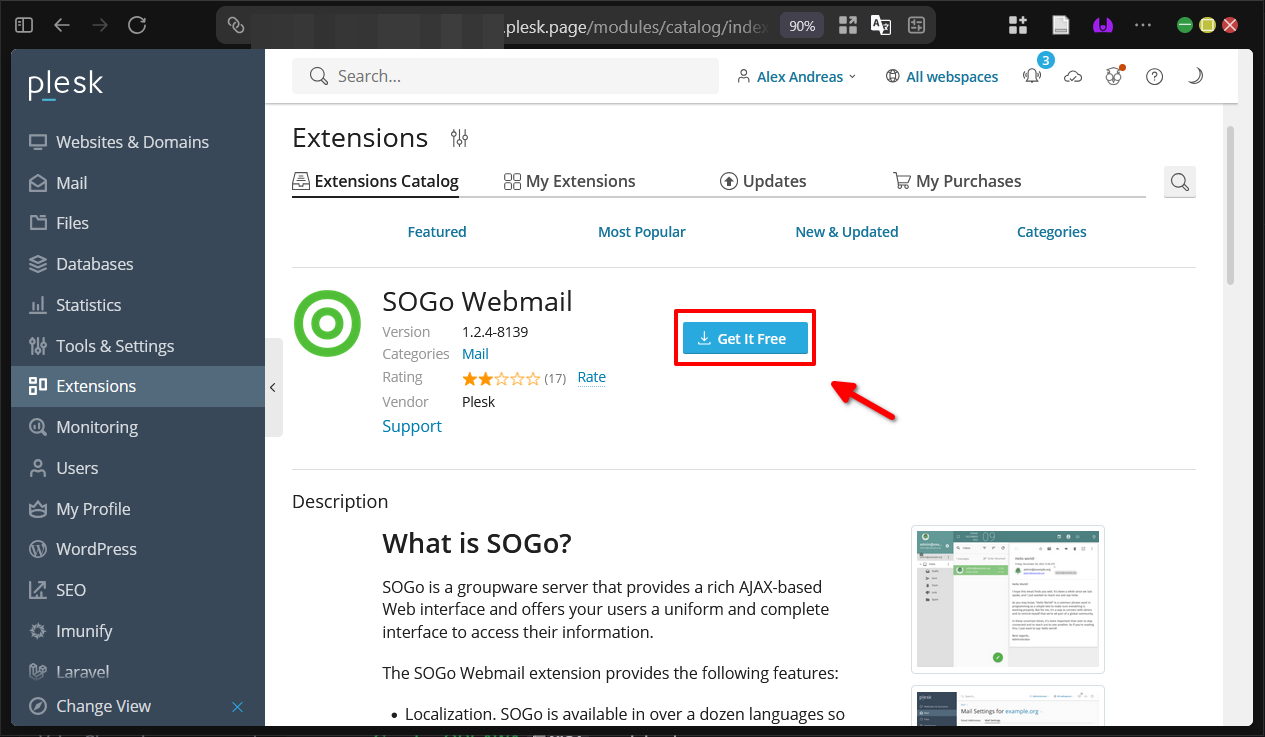Click the purple extension icon in browser toolbar

[1102, 25]
